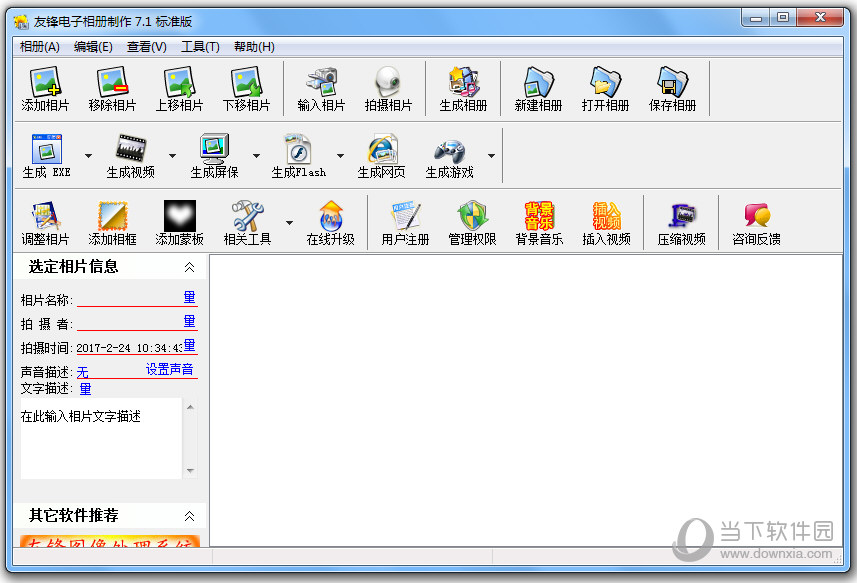Click description box scroll up arrow
This screenshot has height=583, width=857.
[190, 407]
